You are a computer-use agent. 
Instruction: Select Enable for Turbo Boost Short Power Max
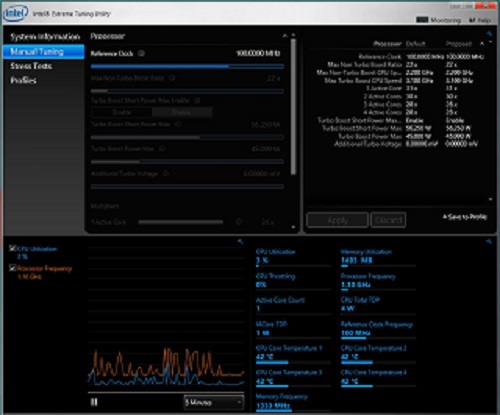pos(182,112)
